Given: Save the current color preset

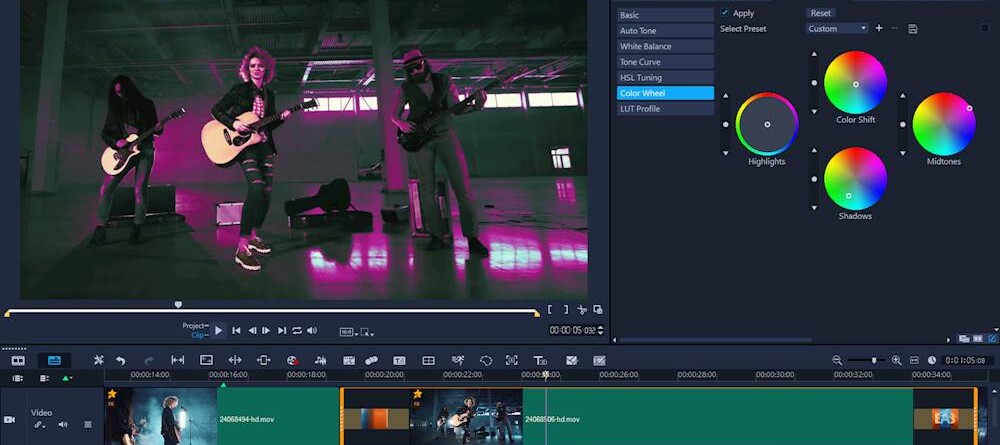Looking at the screenshot, I should click(912, 29).
